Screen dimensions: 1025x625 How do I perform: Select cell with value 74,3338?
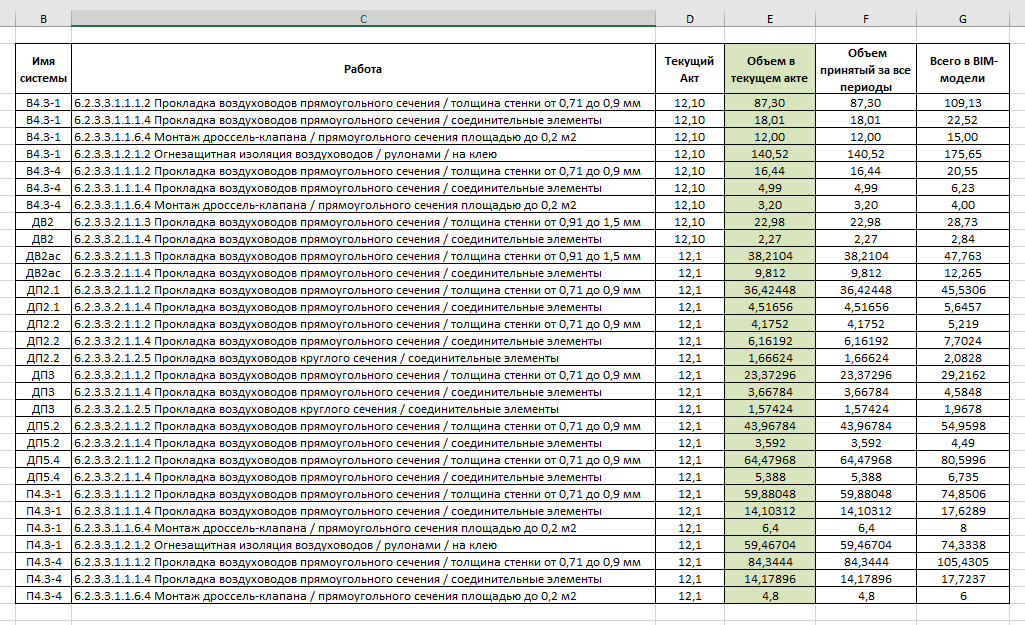[963, 545]
